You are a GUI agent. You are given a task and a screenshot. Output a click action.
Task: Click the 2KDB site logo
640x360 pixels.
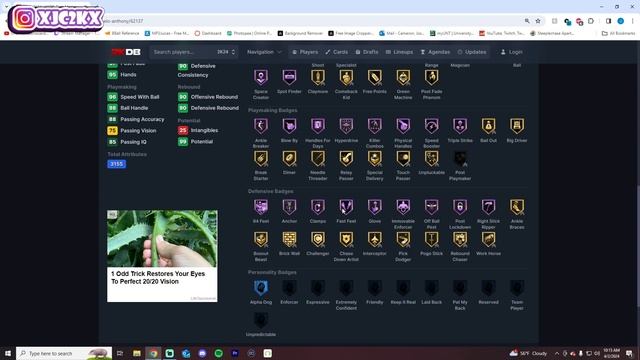(x=126, y=52)
